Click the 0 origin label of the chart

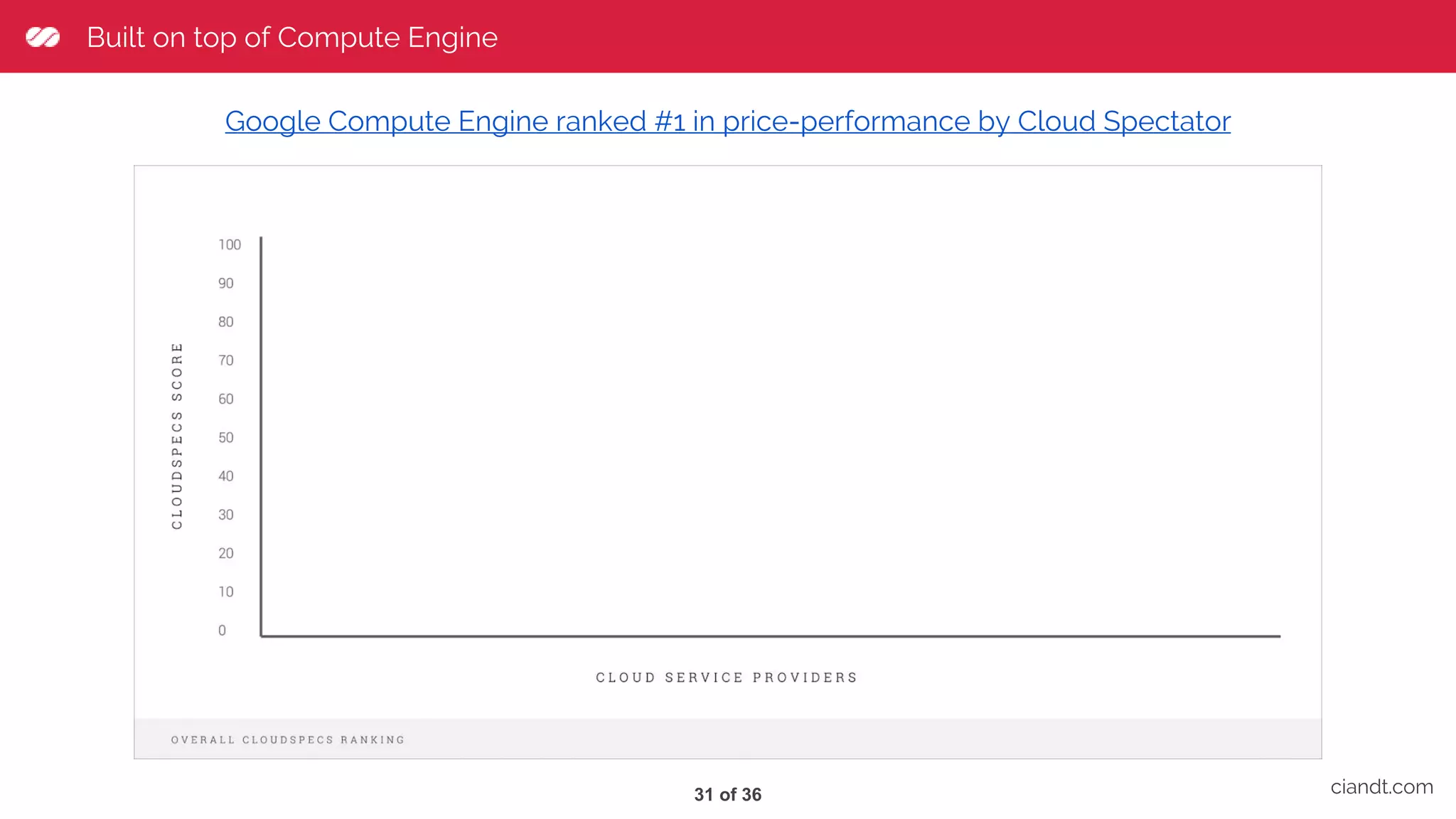[223, 631]
